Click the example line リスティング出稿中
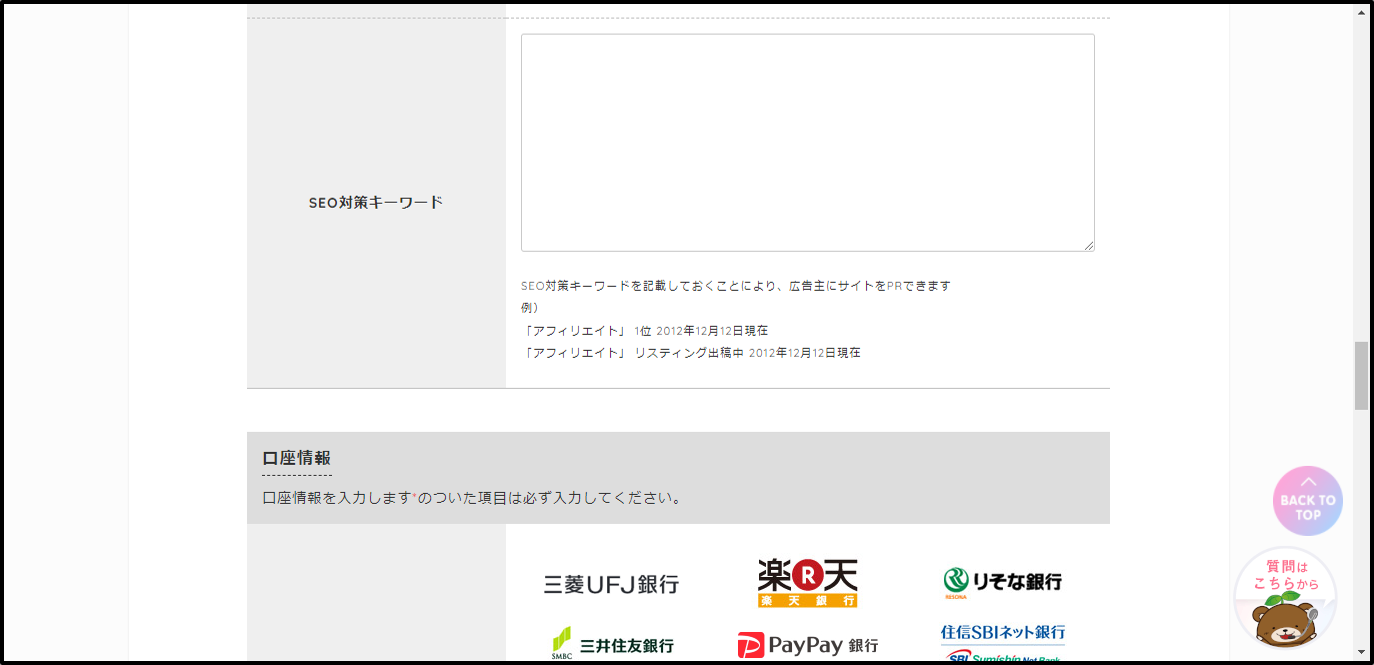Viewport: 1374px width, 665px height. point(690,353)
